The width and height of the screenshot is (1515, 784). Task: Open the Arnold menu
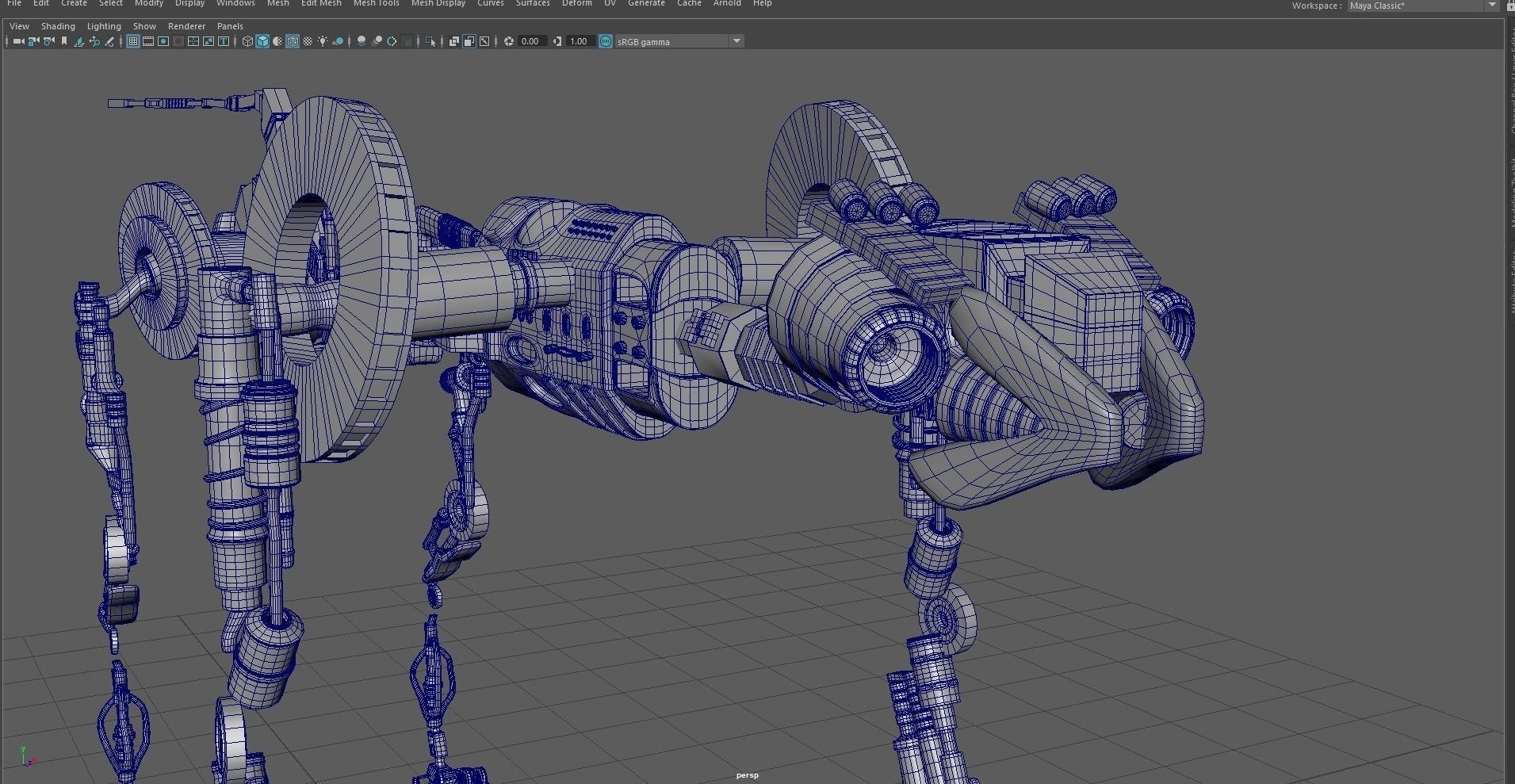pos(727,3)
